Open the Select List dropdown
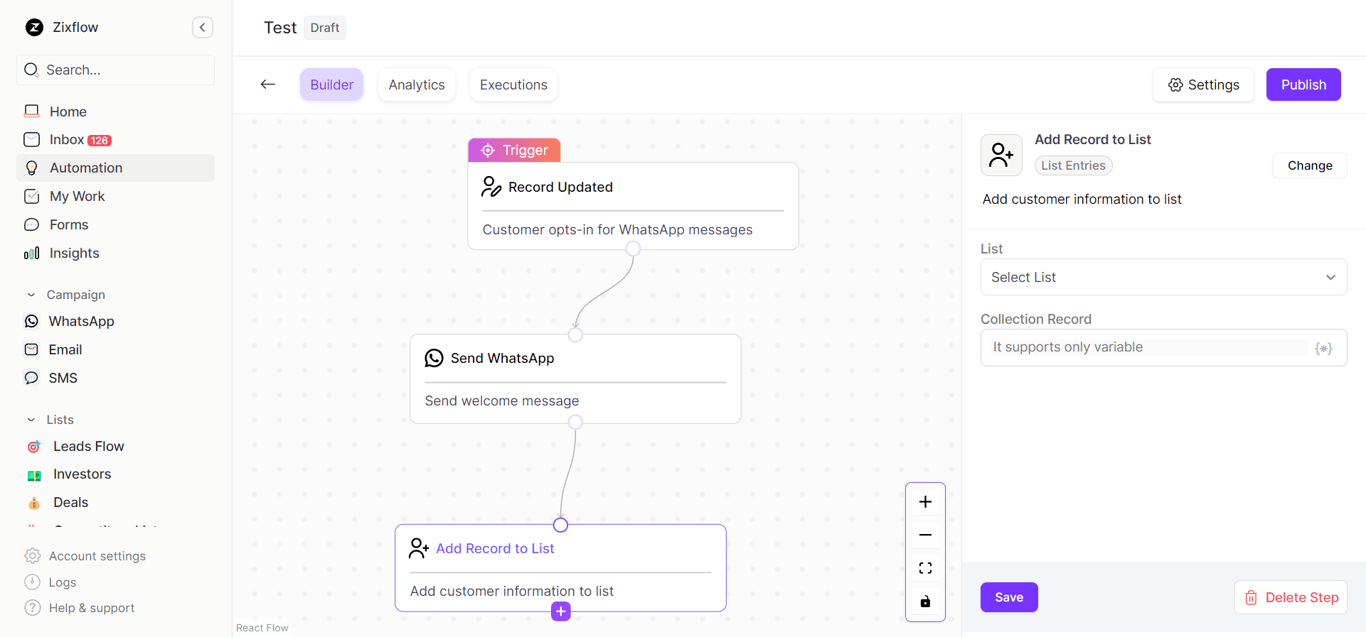1366x637 pixels. (x=1163, y=277)
